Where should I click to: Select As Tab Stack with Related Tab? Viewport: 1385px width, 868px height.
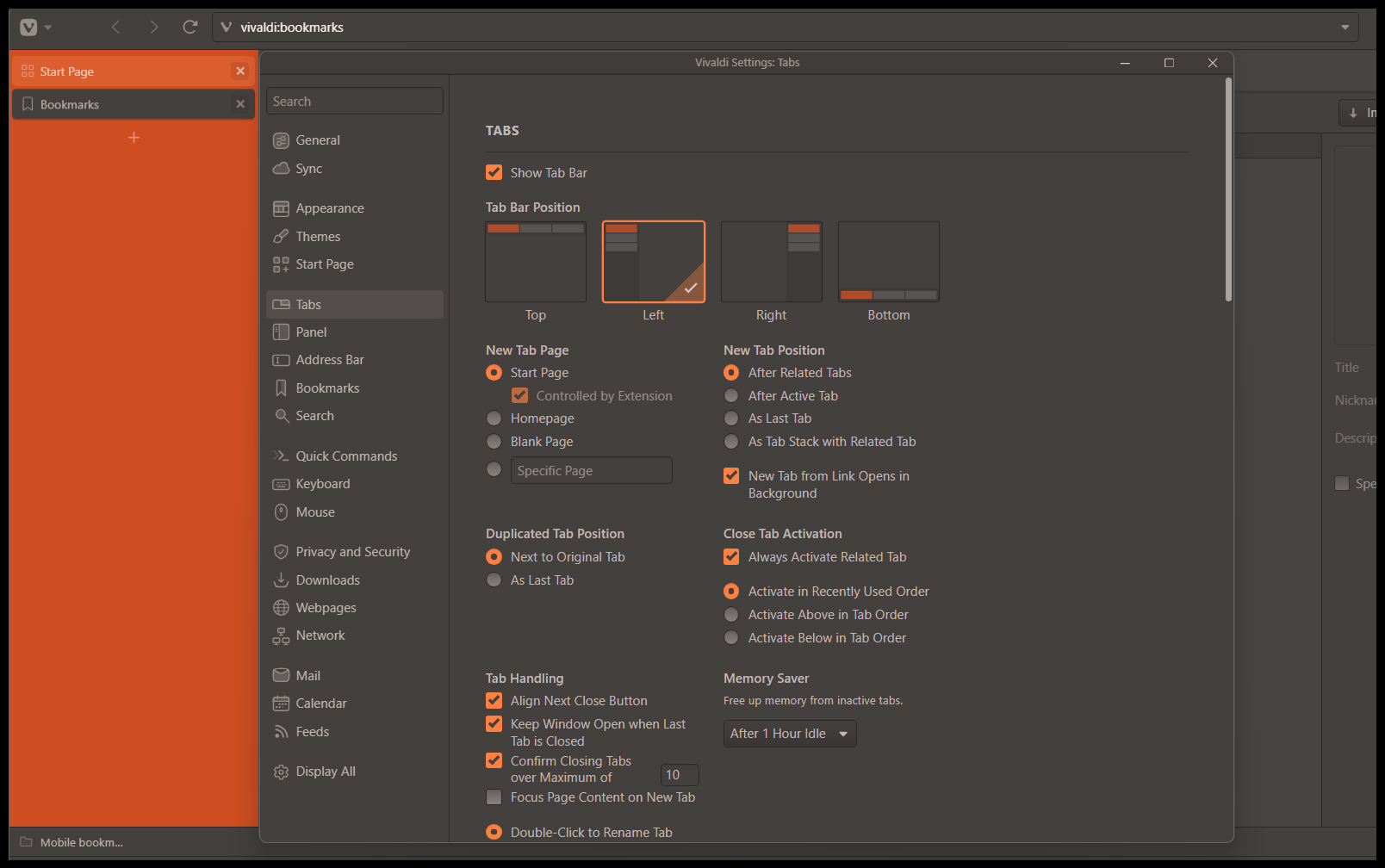coord(731,442)
